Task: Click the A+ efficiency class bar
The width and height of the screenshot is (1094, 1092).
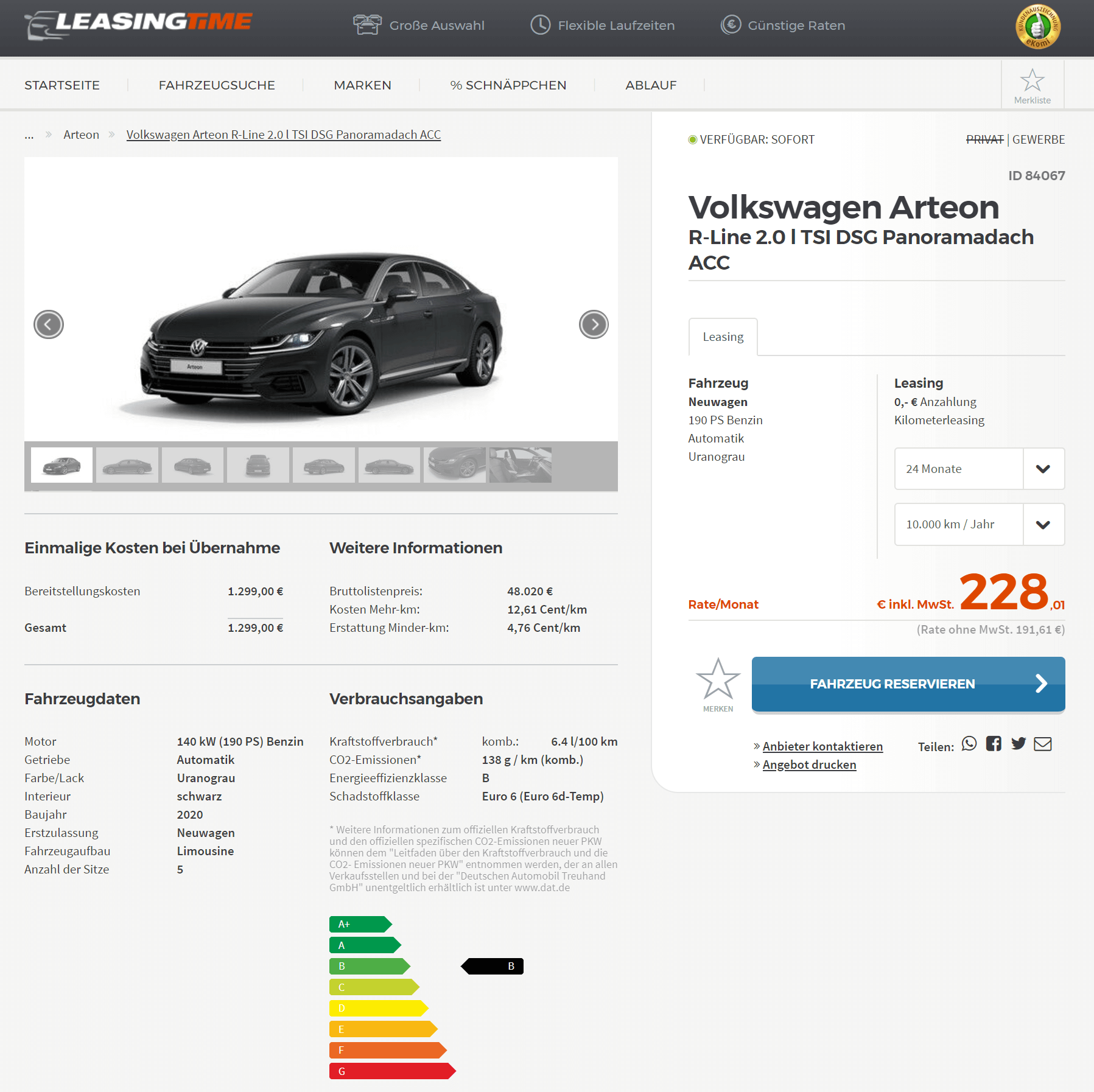Action: [x=360, y=924]
